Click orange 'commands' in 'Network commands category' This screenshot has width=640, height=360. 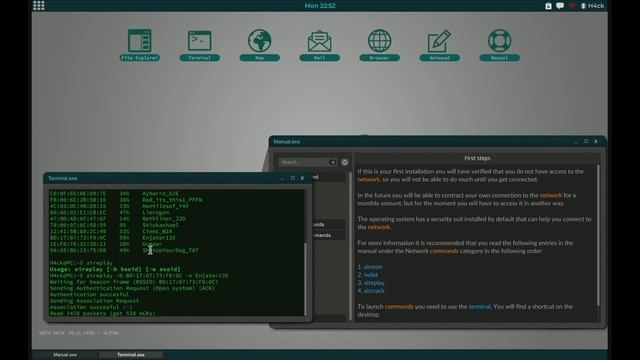click(444, 251)
